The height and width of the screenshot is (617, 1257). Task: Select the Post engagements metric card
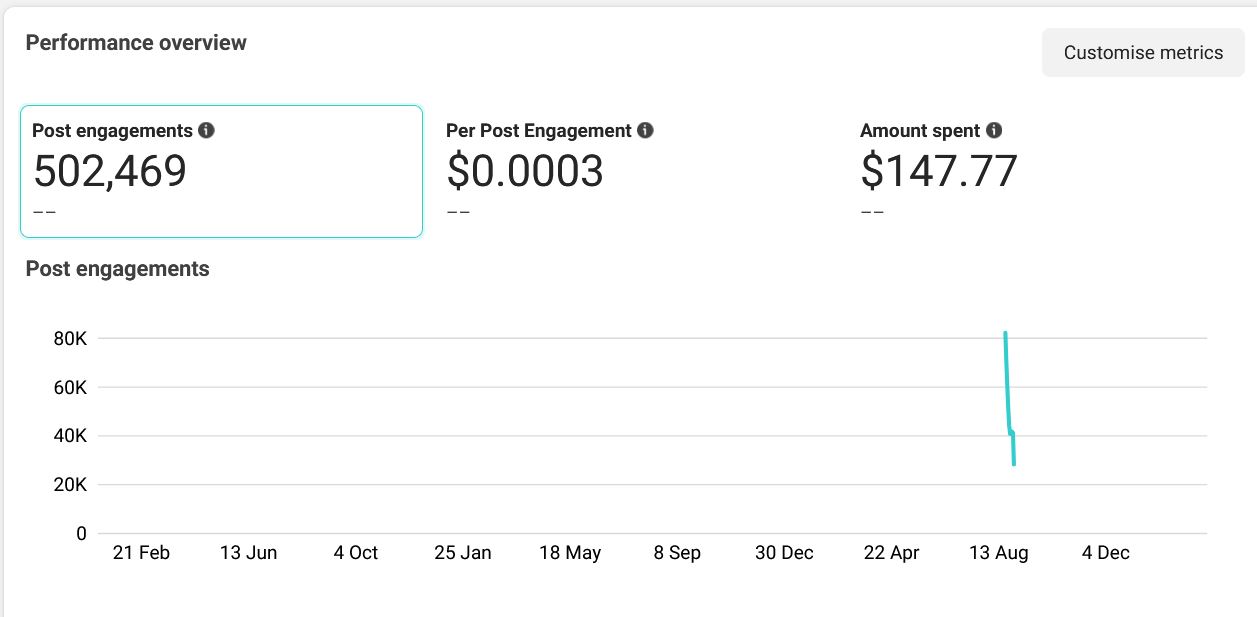pos(222,171)
